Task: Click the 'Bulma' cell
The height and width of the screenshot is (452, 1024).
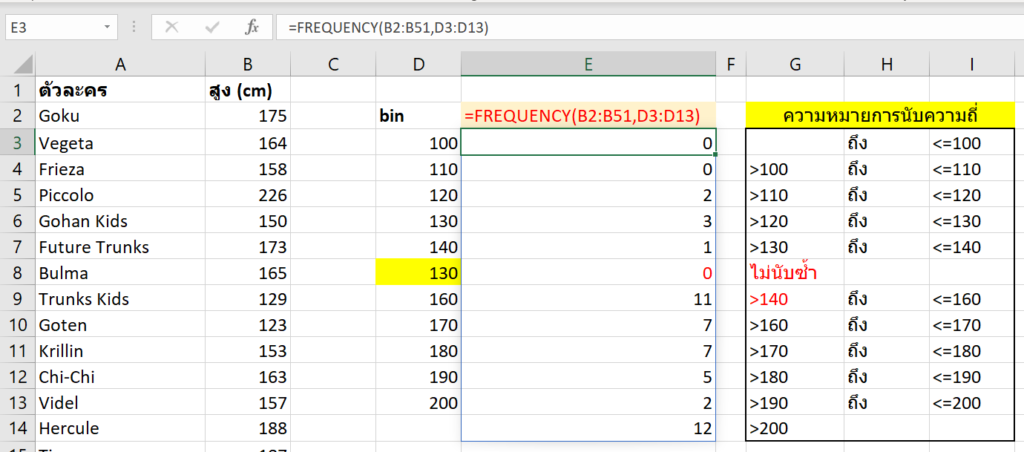Action: (120, 272)
